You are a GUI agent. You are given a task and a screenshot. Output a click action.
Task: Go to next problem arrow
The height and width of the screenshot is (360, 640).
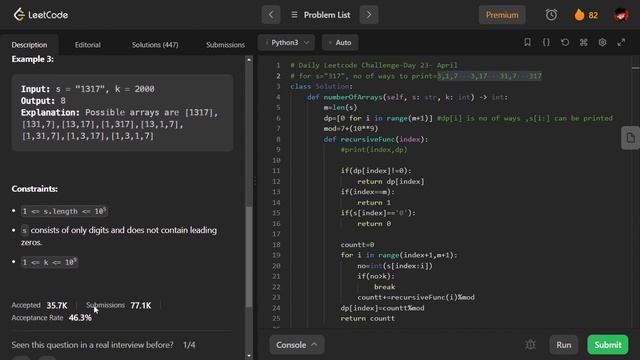(x=369, y=15)
